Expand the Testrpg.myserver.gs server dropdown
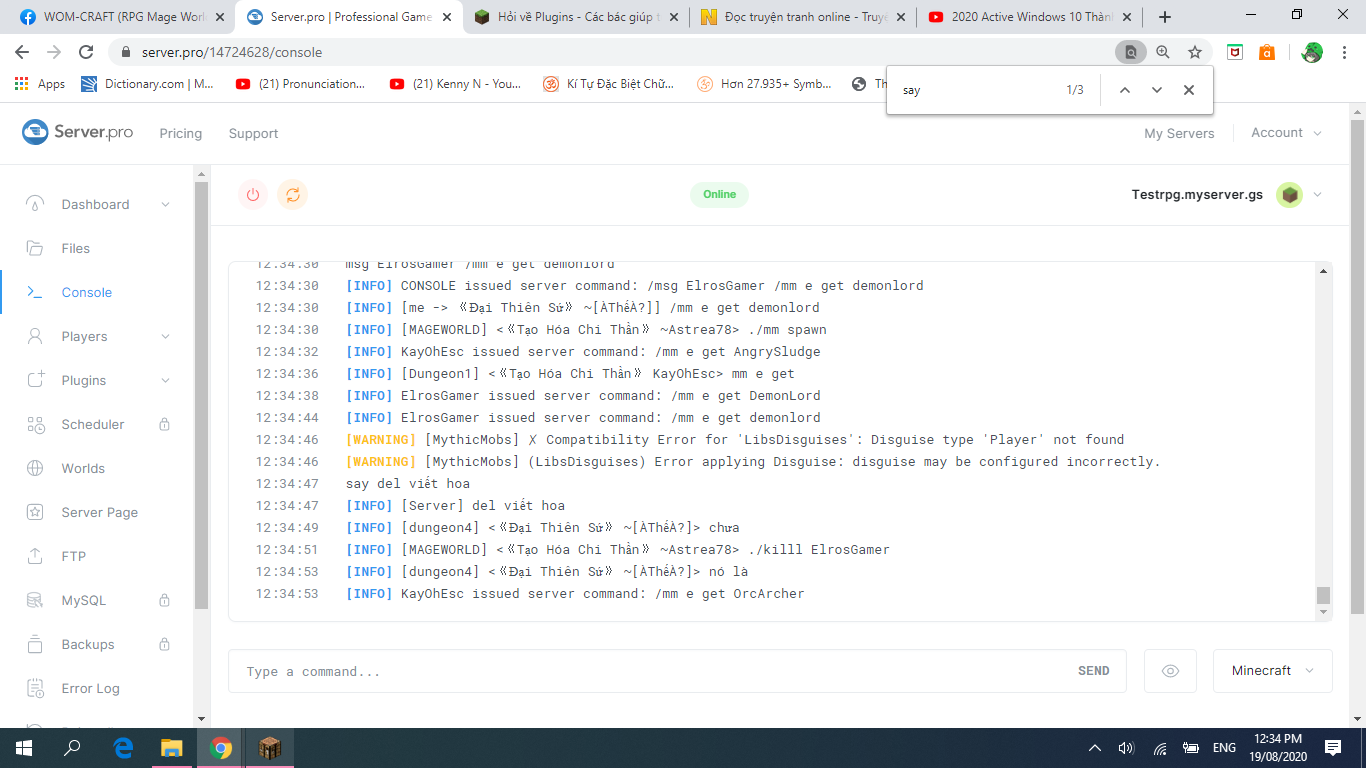The width and height of the screenshot is (1366, 768). click(x=1317, y=195)
